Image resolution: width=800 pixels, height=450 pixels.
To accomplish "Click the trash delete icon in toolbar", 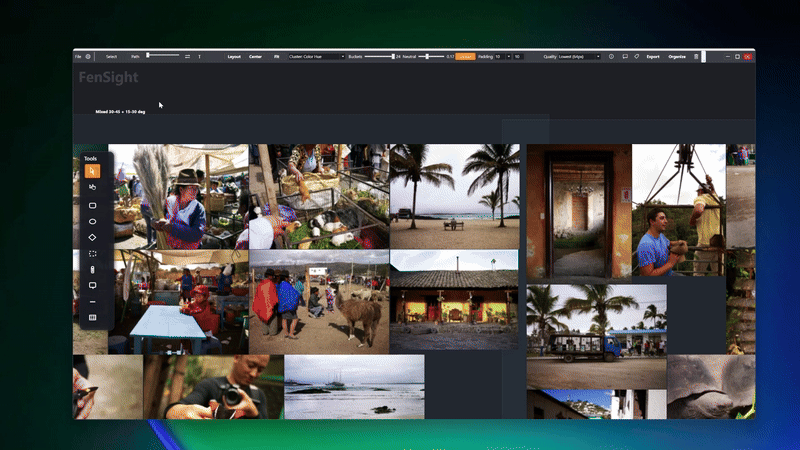I will click(x=696, y=57).
